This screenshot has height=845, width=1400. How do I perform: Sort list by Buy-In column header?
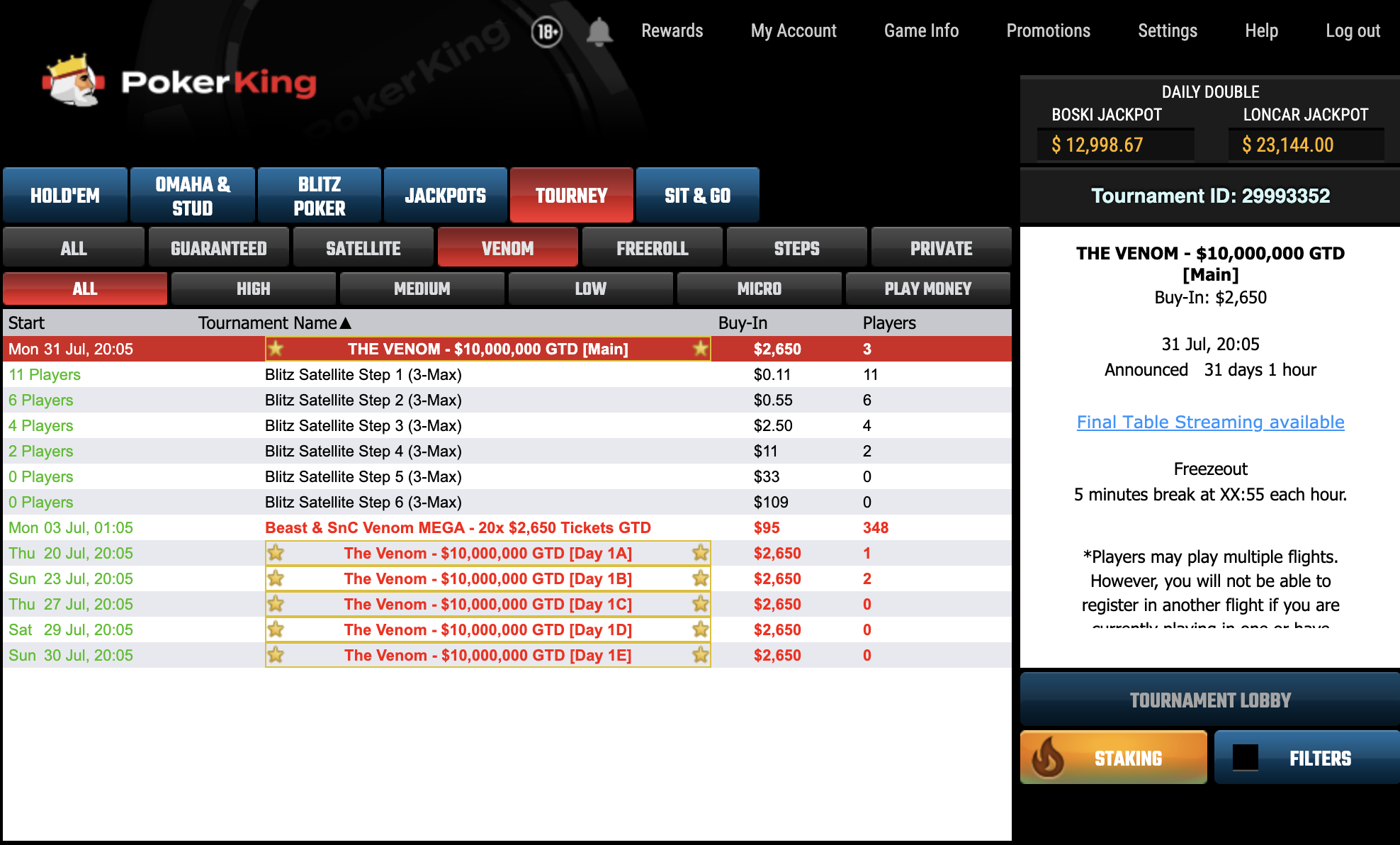tap(742, 323)
